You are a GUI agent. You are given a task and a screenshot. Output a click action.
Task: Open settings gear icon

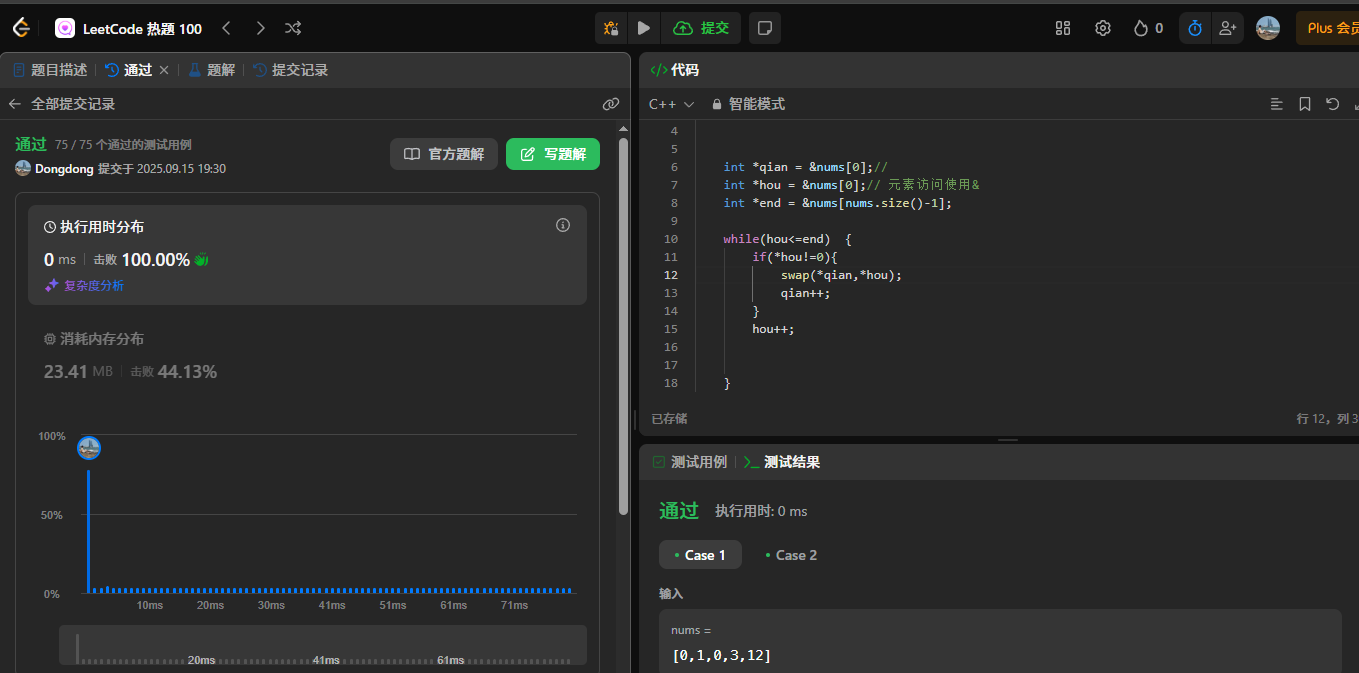tap(1103, 28)
